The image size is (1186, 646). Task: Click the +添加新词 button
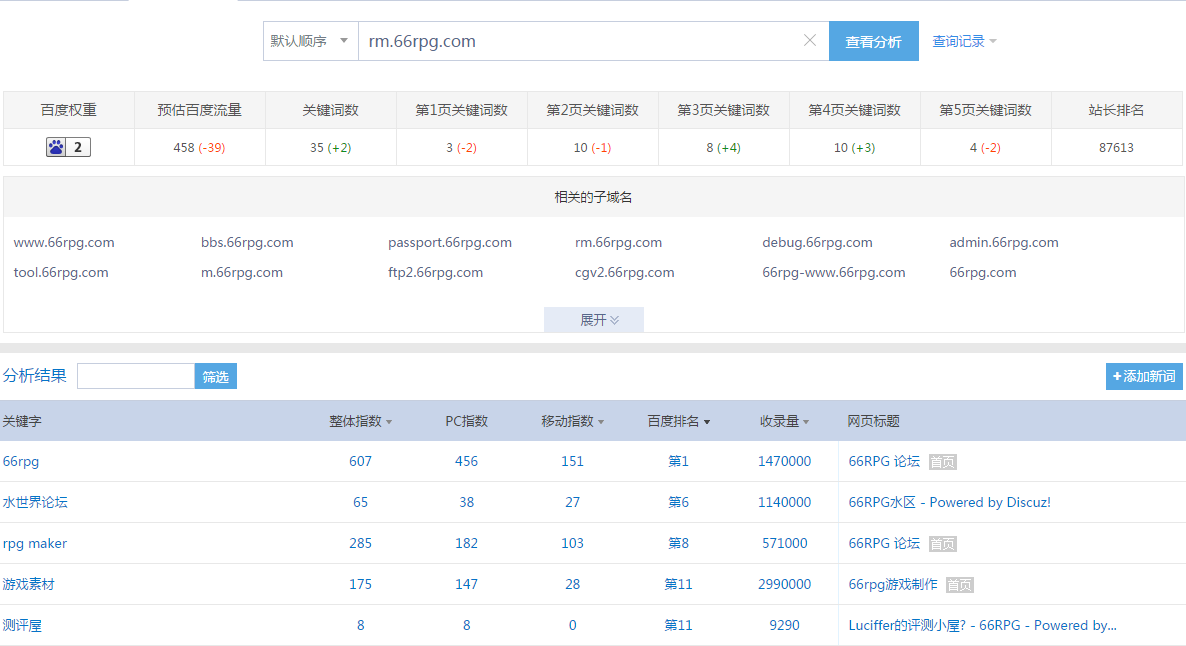1144,376
